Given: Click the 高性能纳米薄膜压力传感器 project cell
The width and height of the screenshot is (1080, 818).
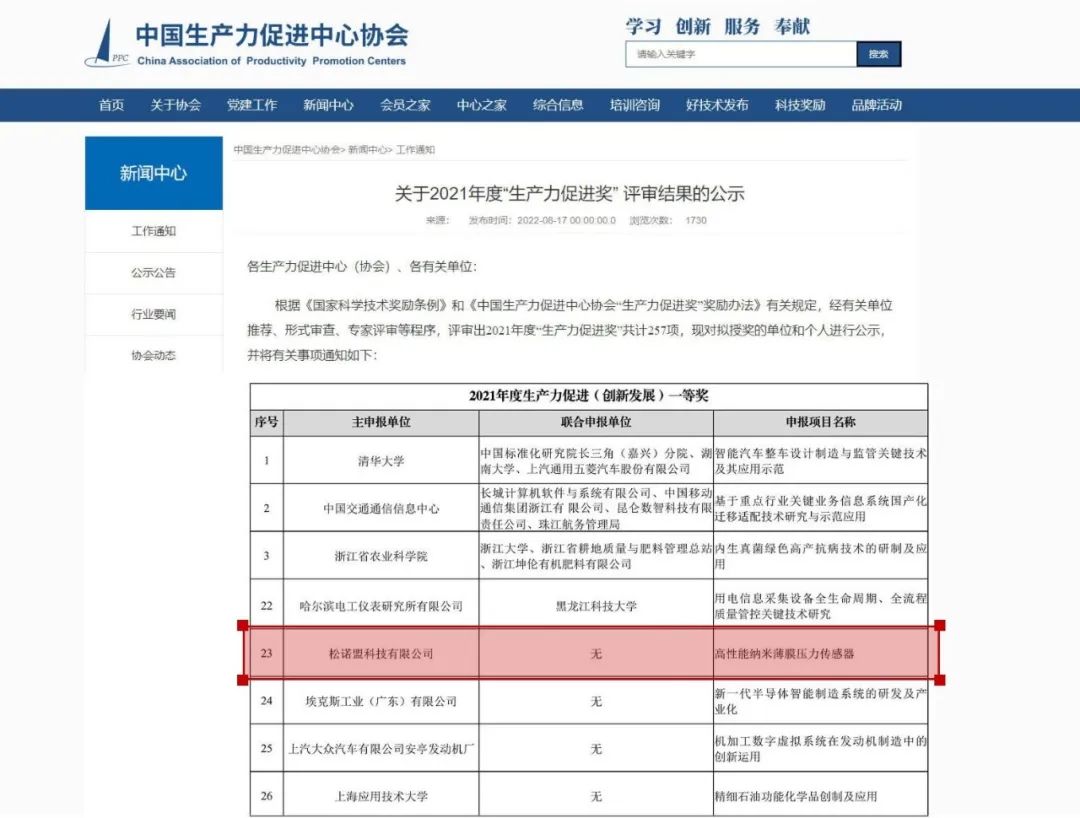Looking at the screenshot, I should [x=820, y=653].
